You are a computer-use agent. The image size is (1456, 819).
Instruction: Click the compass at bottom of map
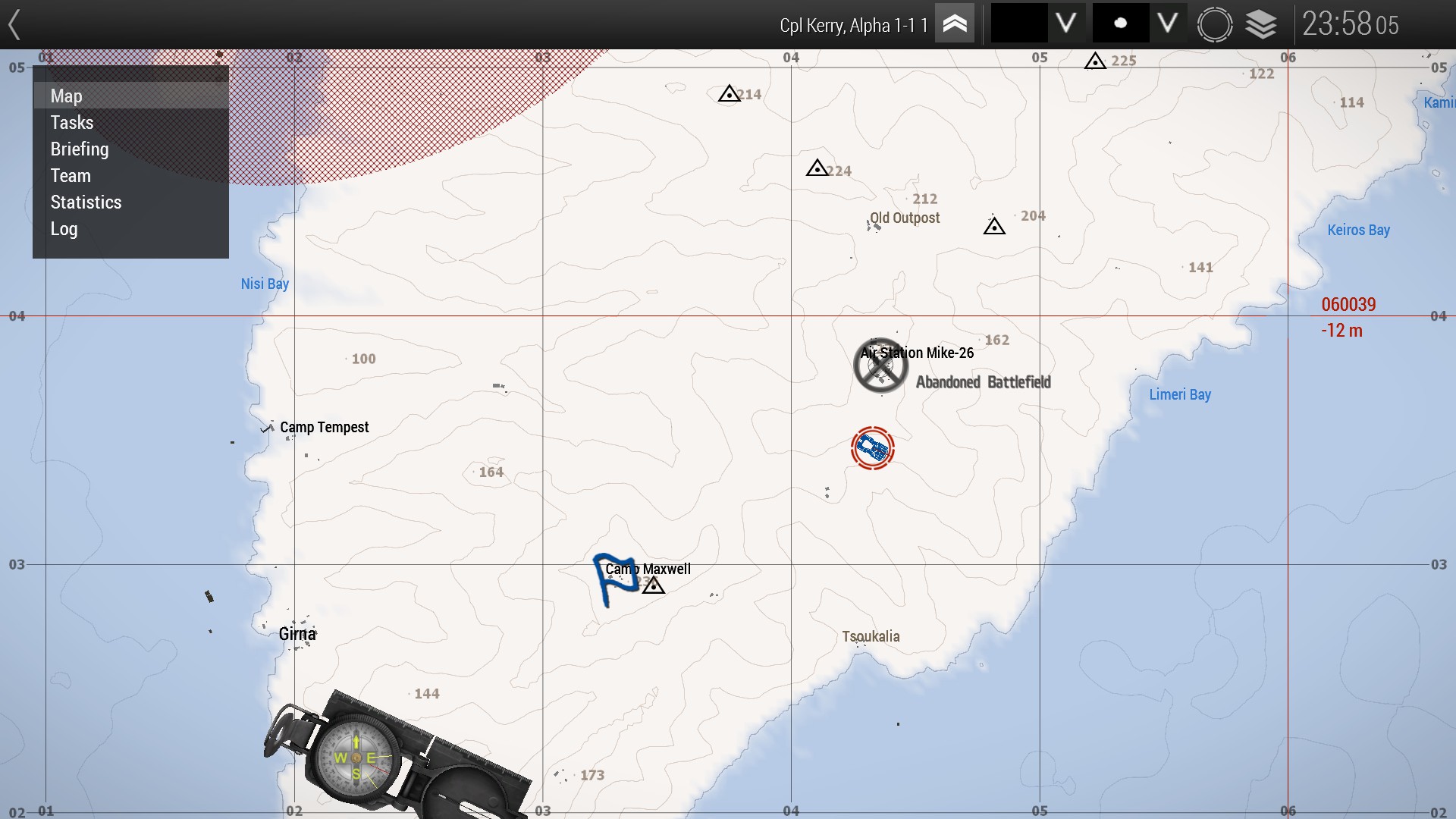coord(356,757)
